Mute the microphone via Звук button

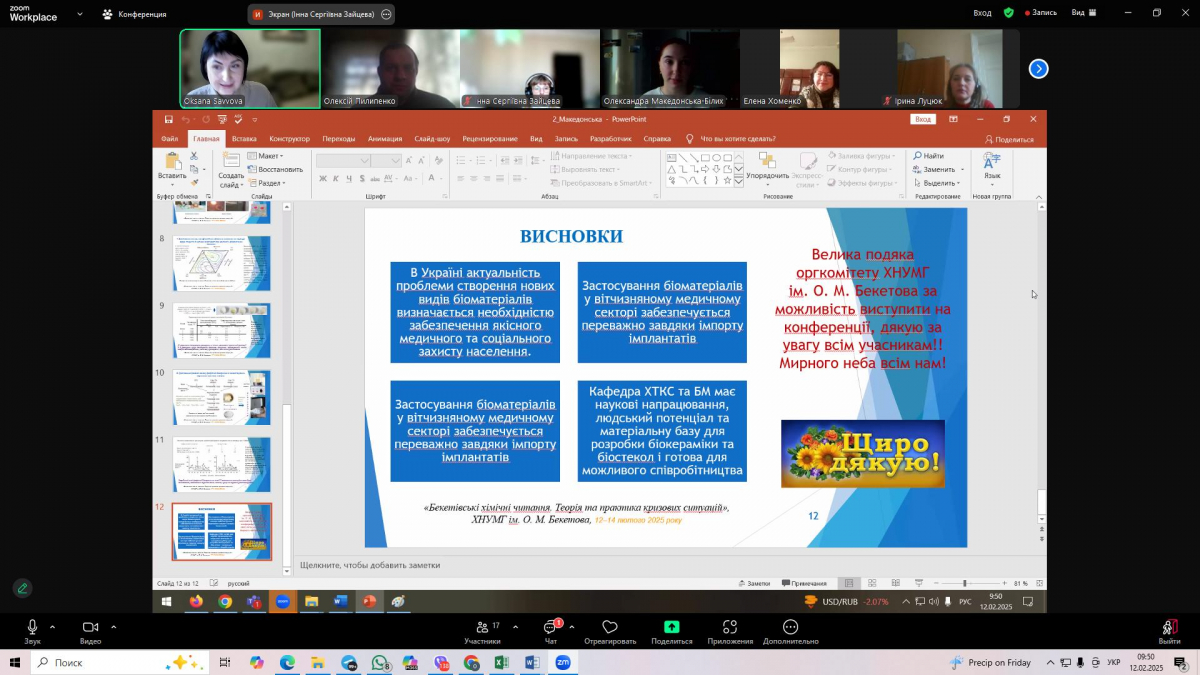32,628
